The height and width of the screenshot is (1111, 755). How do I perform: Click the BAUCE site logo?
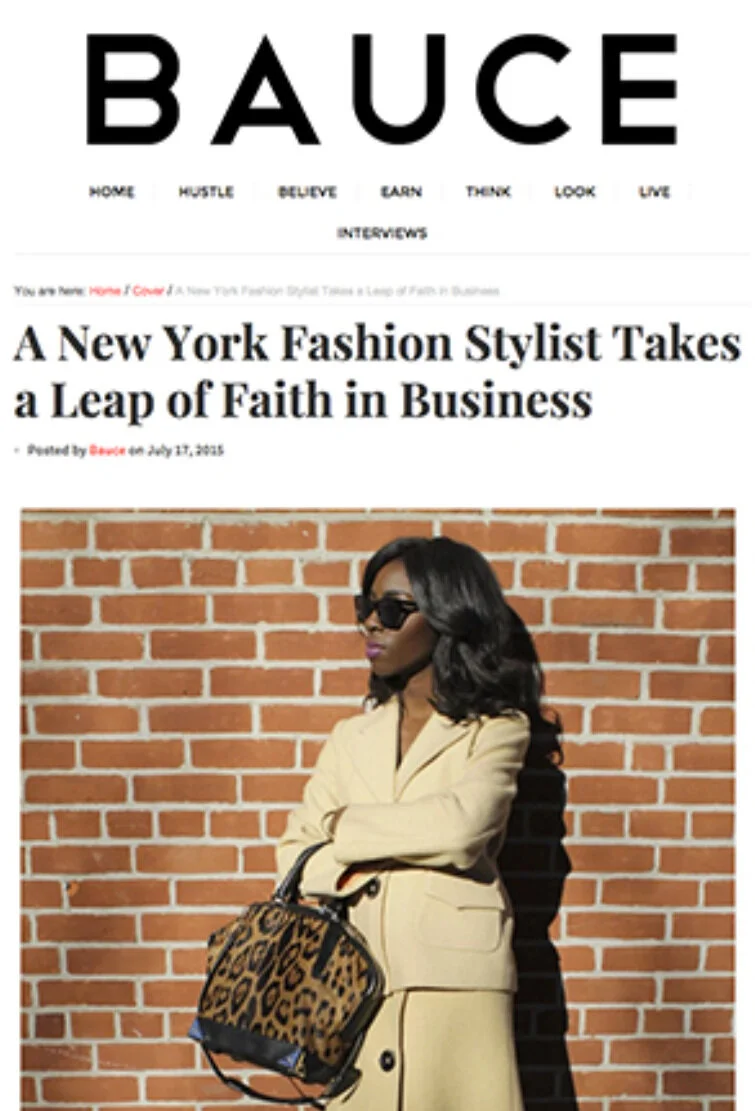tap(382, 89)
